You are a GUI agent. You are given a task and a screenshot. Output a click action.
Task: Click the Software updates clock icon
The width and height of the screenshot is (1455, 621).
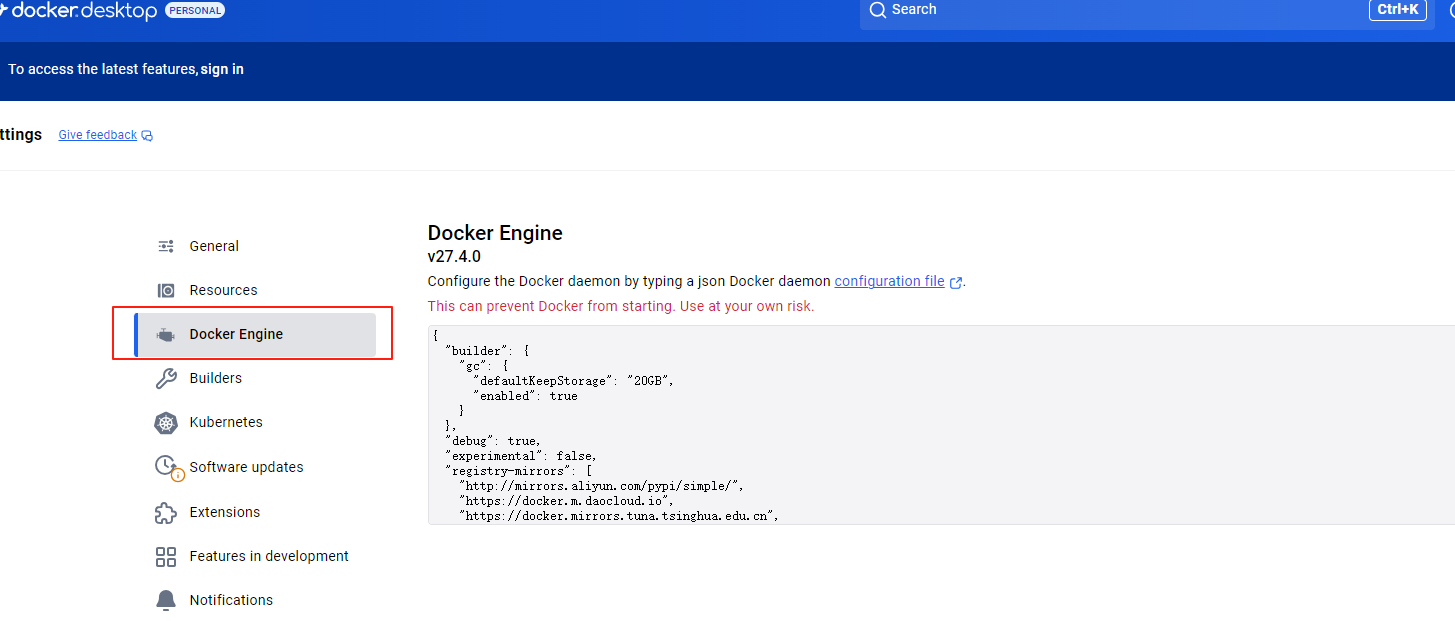coord(168,467)
